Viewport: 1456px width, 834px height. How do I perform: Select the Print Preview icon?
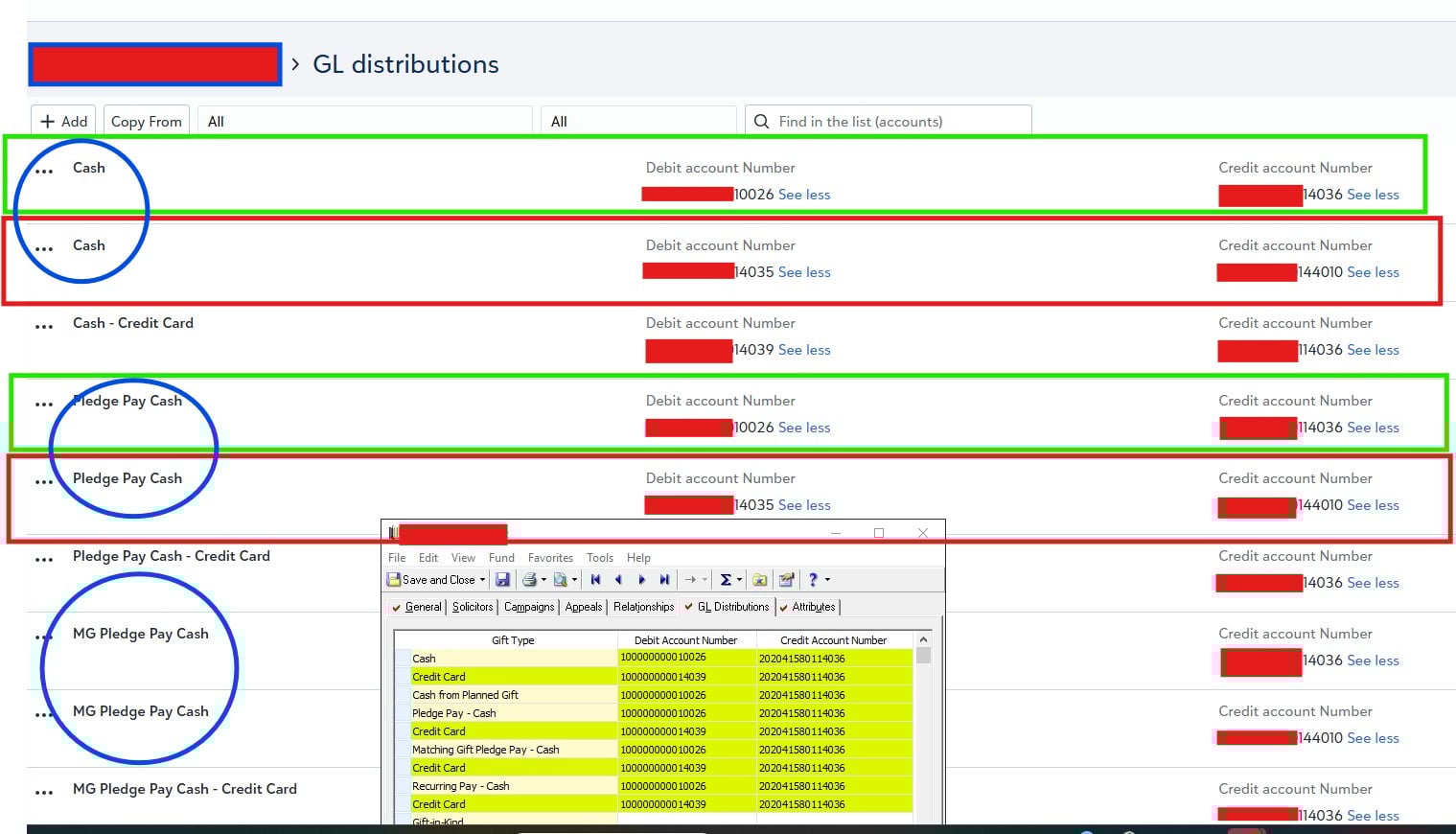[x=562, y=580]
